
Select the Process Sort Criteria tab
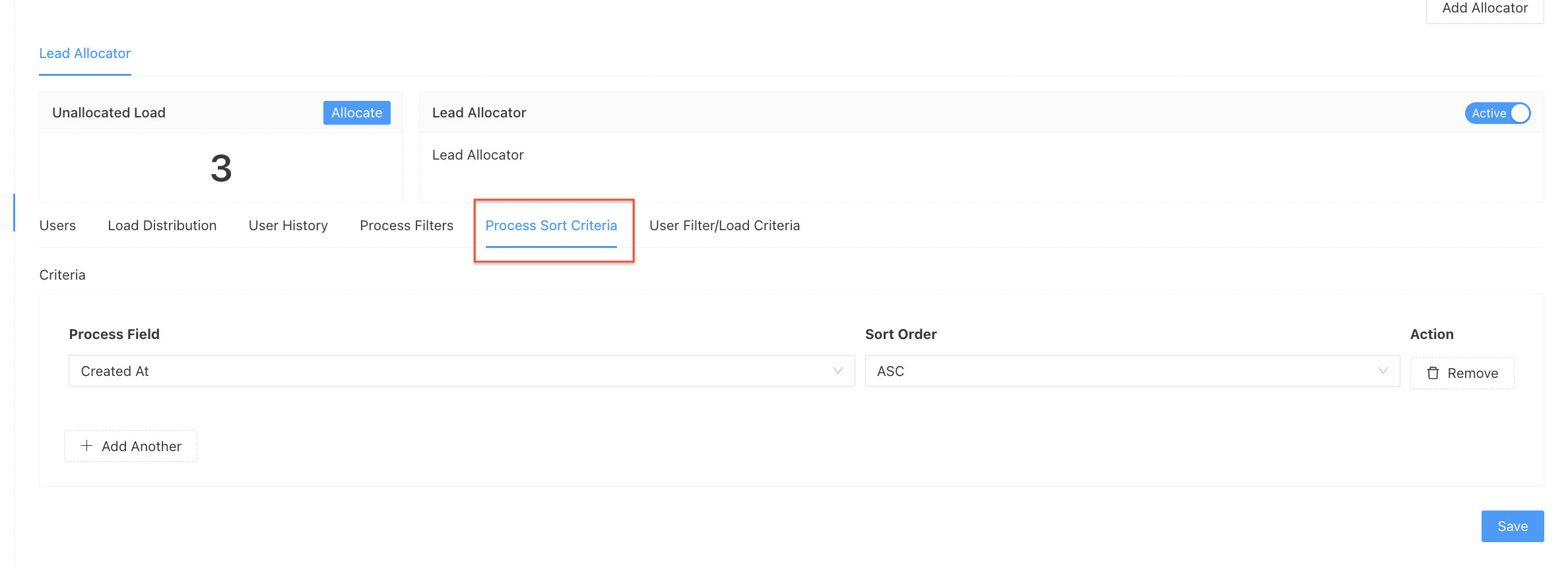pos(551,226)
